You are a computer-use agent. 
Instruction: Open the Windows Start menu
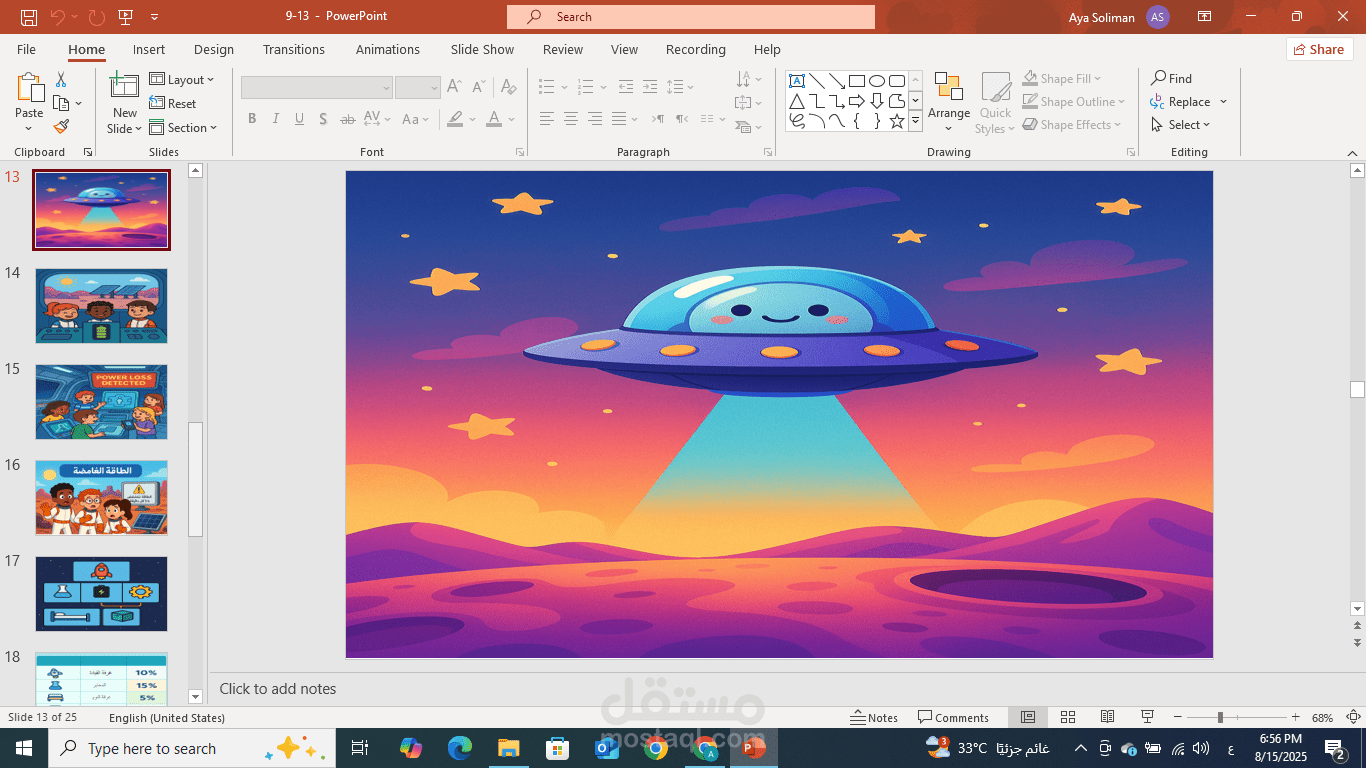tap(24, 748)
